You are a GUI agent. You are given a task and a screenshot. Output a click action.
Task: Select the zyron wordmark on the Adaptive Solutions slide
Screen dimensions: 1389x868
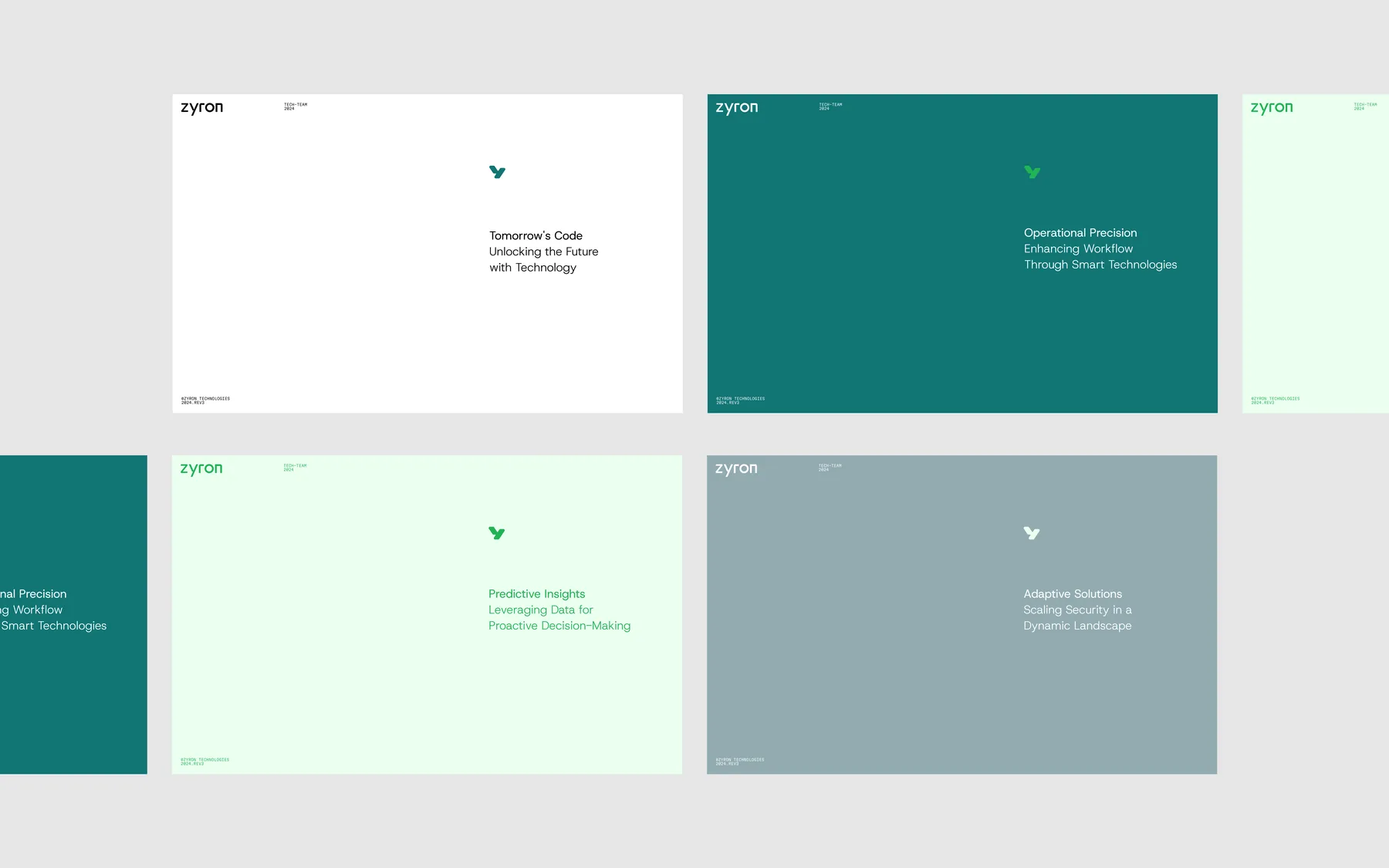(735, 469)
